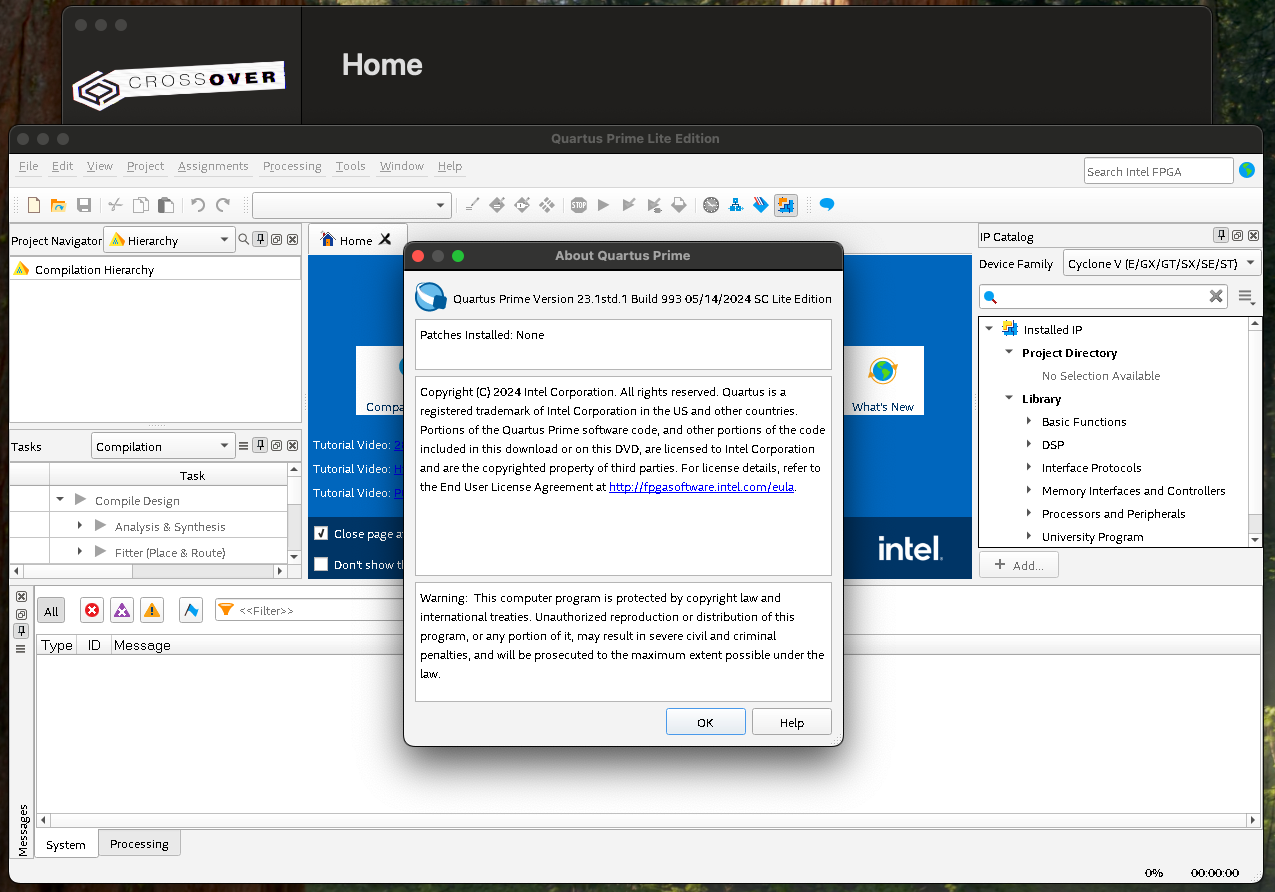Viewport: 1275px width, 892px height.
Task: Open the fpgasoftware.intel.com/eula link
Action: (x=701, y=487)
